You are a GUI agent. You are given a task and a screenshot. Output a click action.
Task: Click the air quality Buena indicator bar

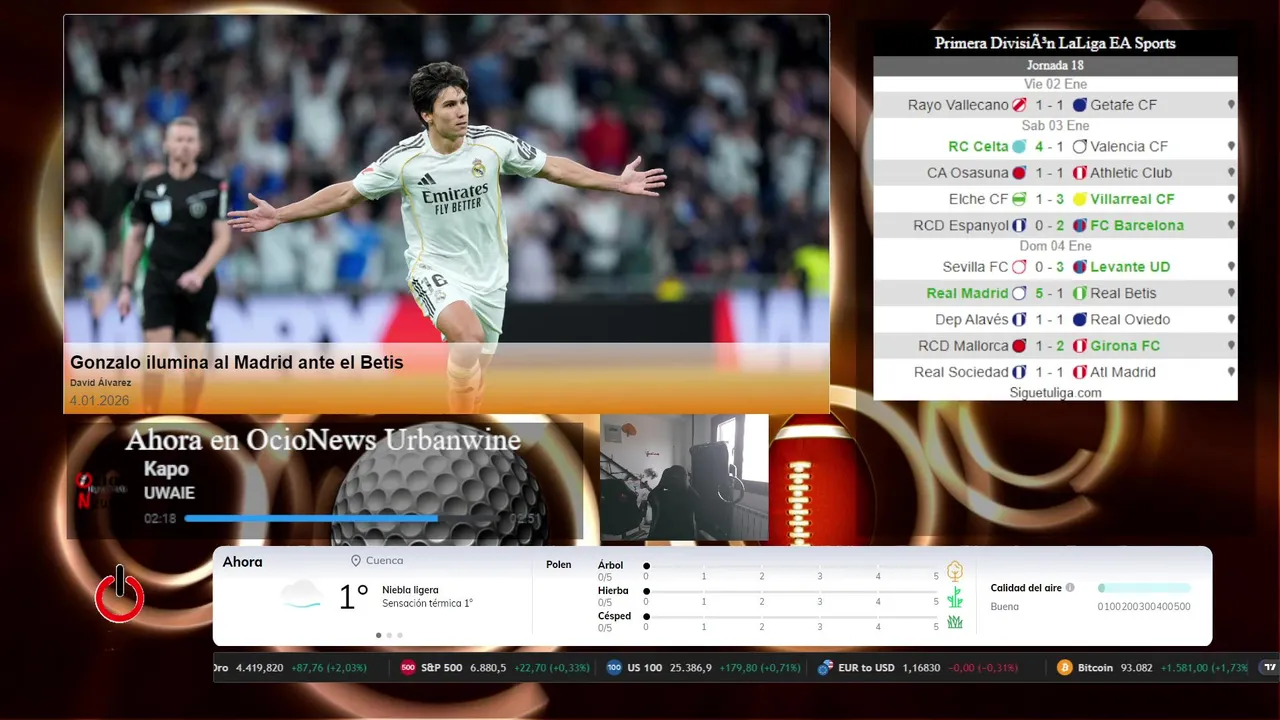click(1145, 588)
